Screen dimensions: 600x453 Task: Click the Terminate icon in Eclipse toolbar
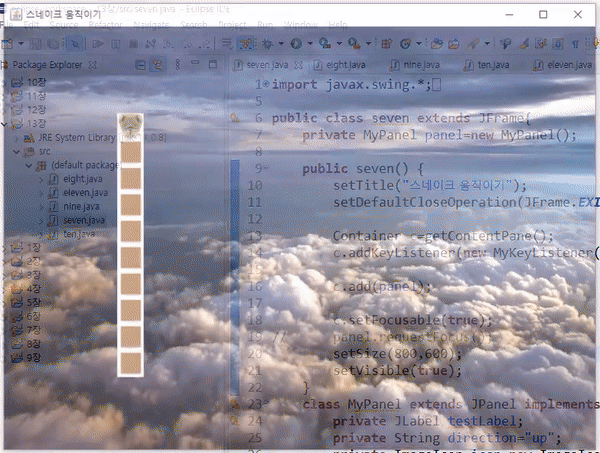(x=133, y=44)
